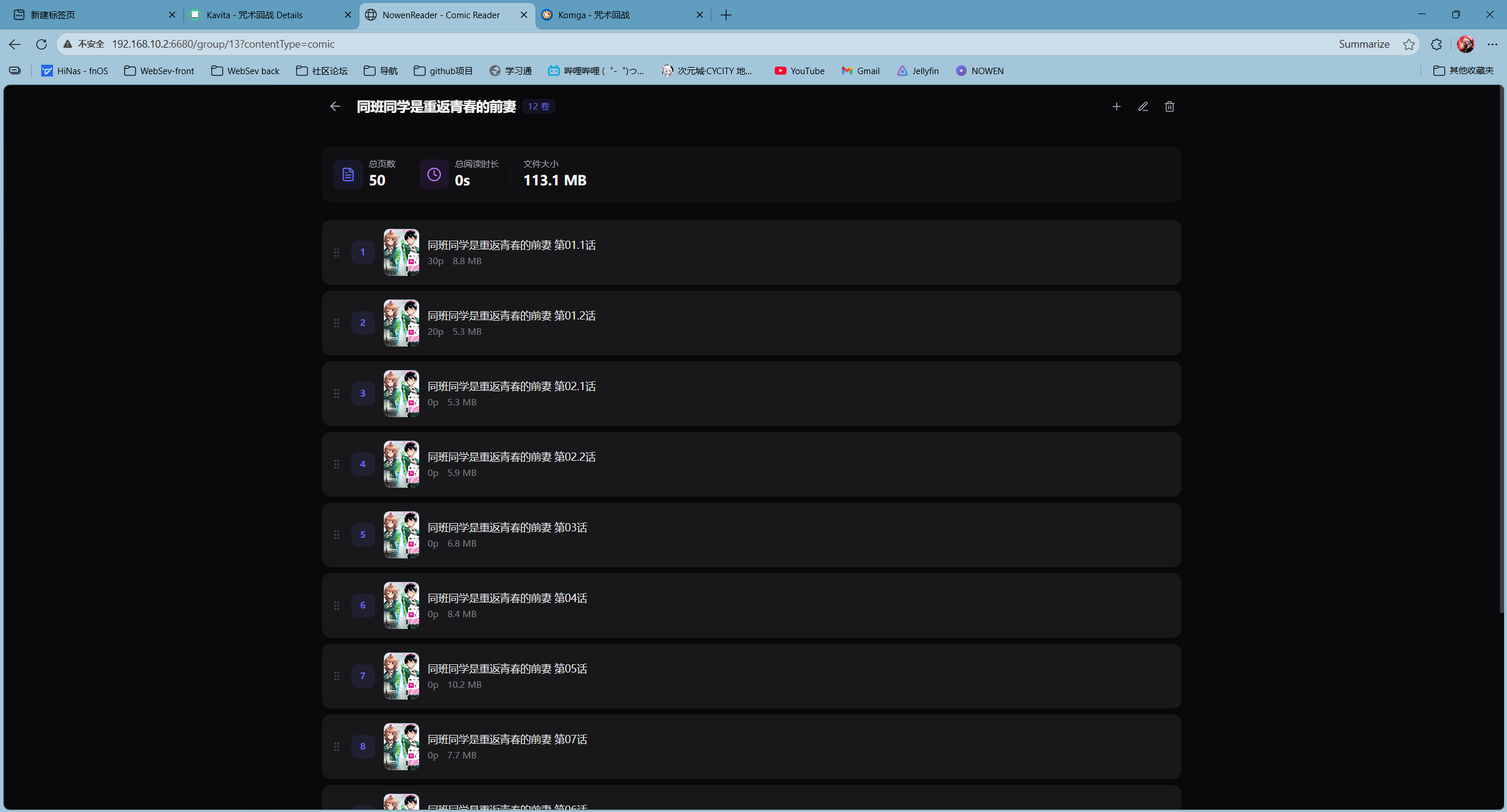Open the cover thumbnail of 第04话
The height and width of the screenshot is (812, 1507).
click(x=401, y=605)
